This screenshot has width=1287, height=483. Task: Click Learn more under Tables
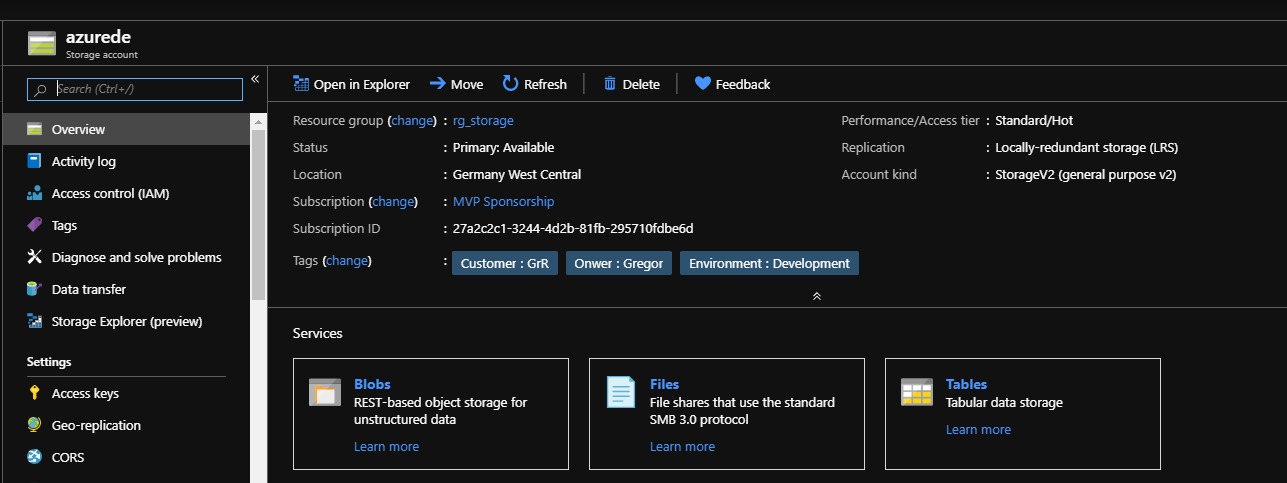coord(978,429)
